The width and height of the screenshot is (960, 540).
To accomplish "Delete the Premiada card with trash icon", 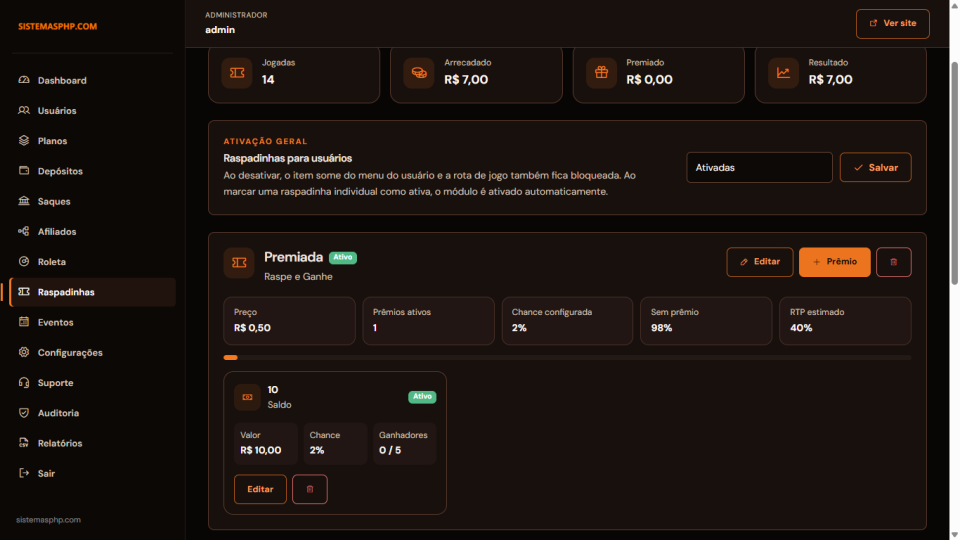I will point(894,262).
